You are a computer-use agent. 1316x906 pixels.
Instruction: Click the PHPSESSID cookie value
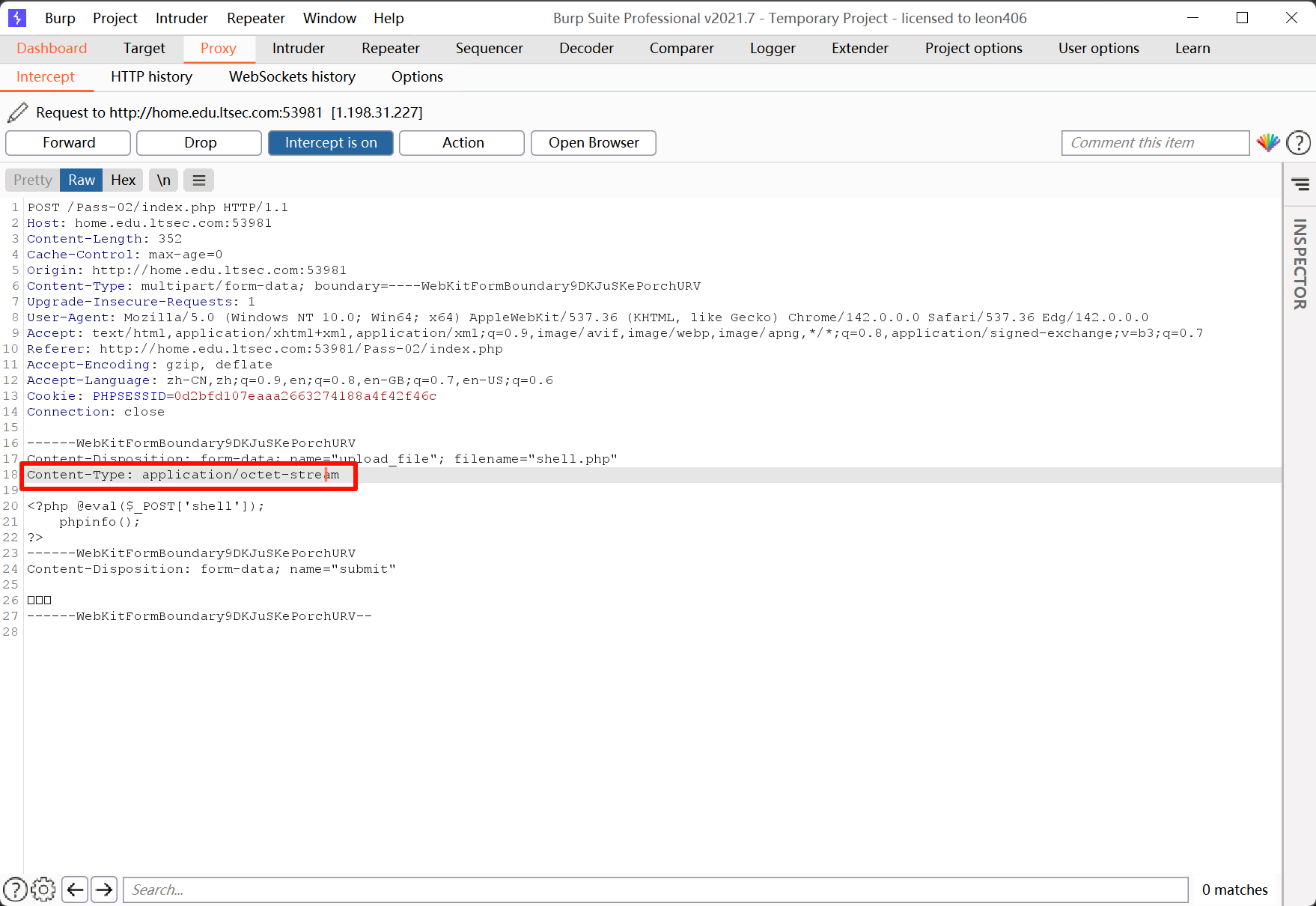(305, 396)
